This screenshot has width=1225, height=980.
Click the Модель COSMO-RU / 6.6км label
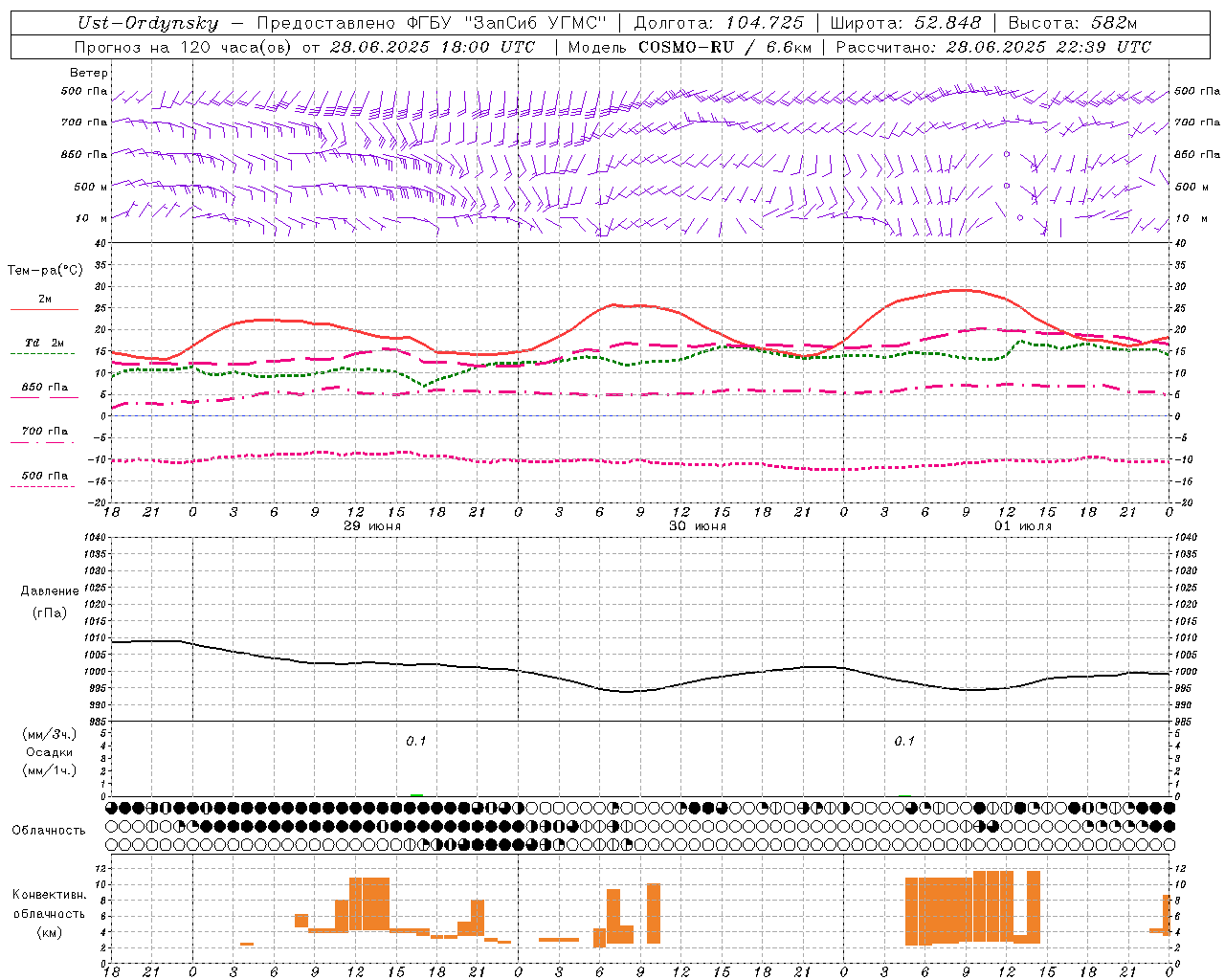click(689, 47)
